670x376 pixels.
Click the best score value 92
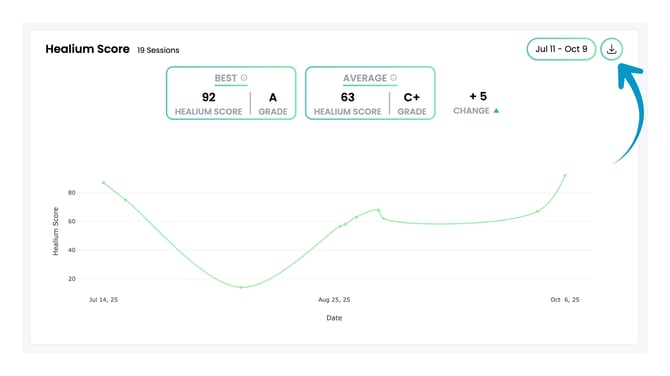coord(209,97)
